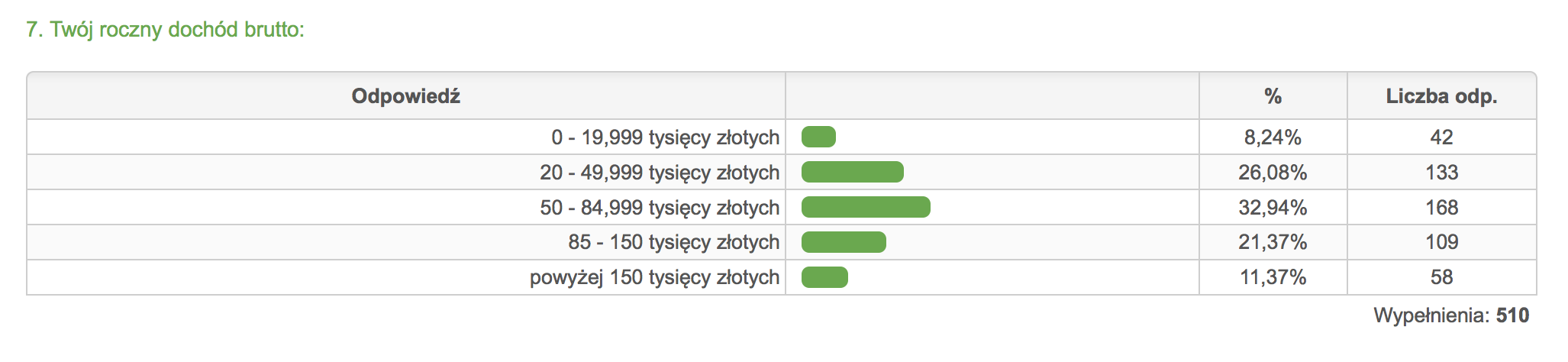Click the "%" column header
1568x362 pixels.
[x=1273, y=96]
